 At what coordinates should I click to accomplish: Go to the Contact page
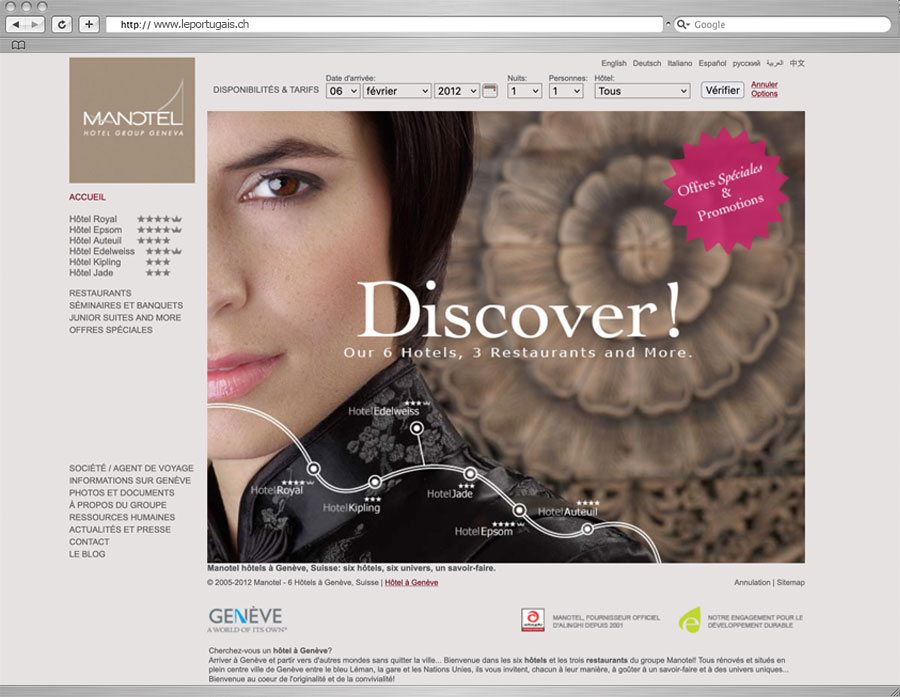pyautogui.click(x=89, y=542)
